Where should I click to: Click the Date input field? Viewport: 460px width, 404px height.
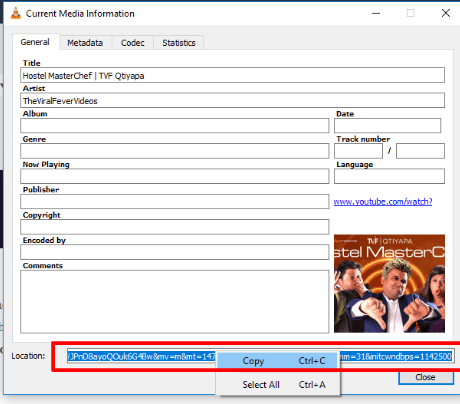(387, 126)
